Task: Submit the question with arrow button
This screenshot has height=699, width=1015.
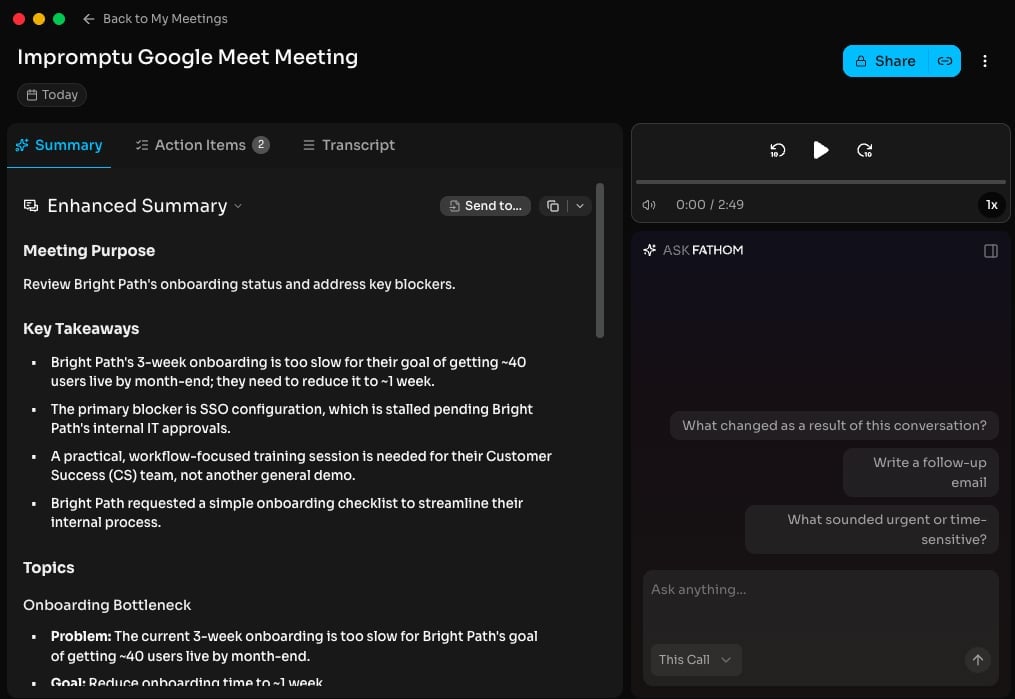Action: point(977,660)
